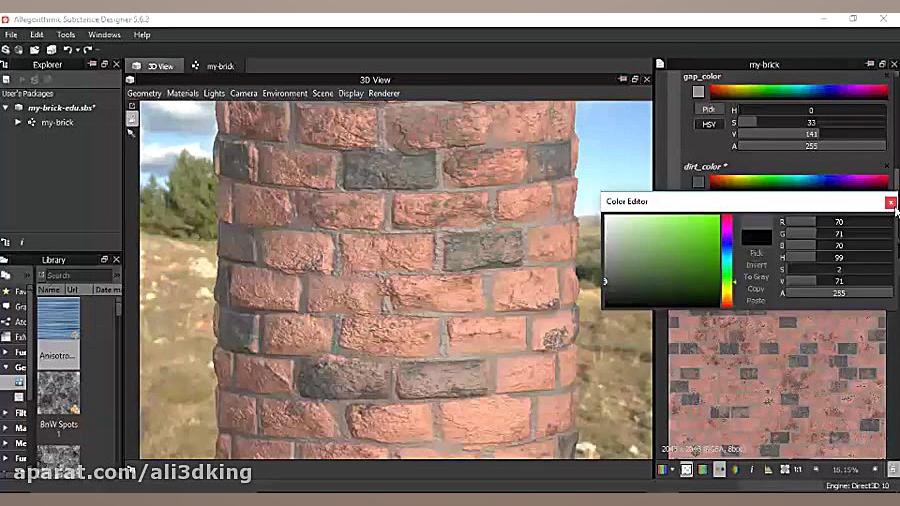Collapse the Ge library category
This screenshot has width=900, height=506.
5,367
